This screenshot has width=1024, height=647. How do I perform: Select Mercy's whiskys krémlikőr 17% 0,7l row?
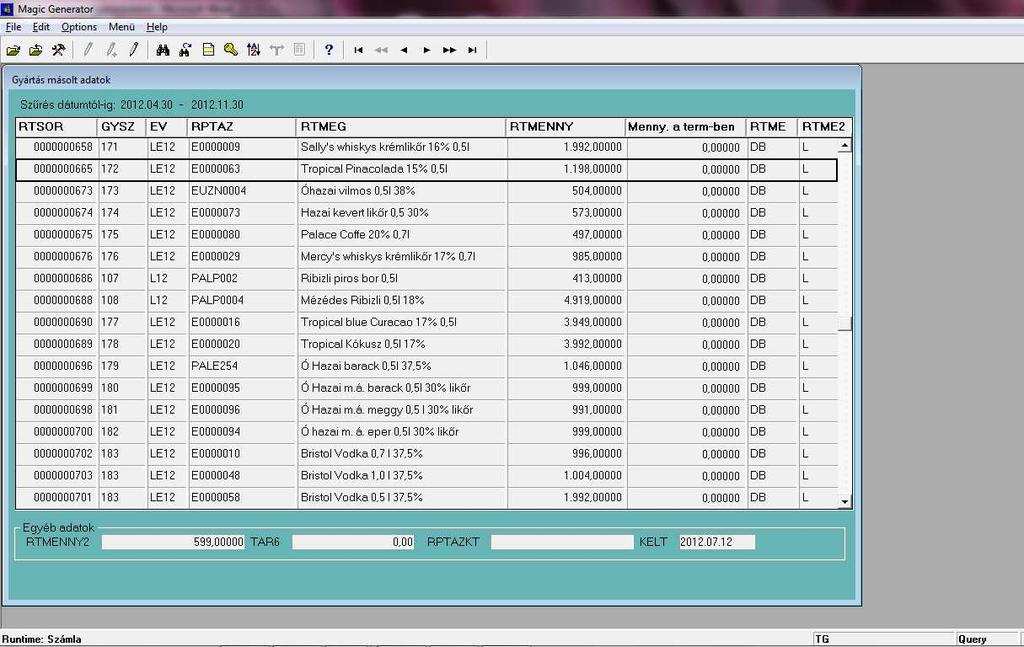click(x=426, y=257)
